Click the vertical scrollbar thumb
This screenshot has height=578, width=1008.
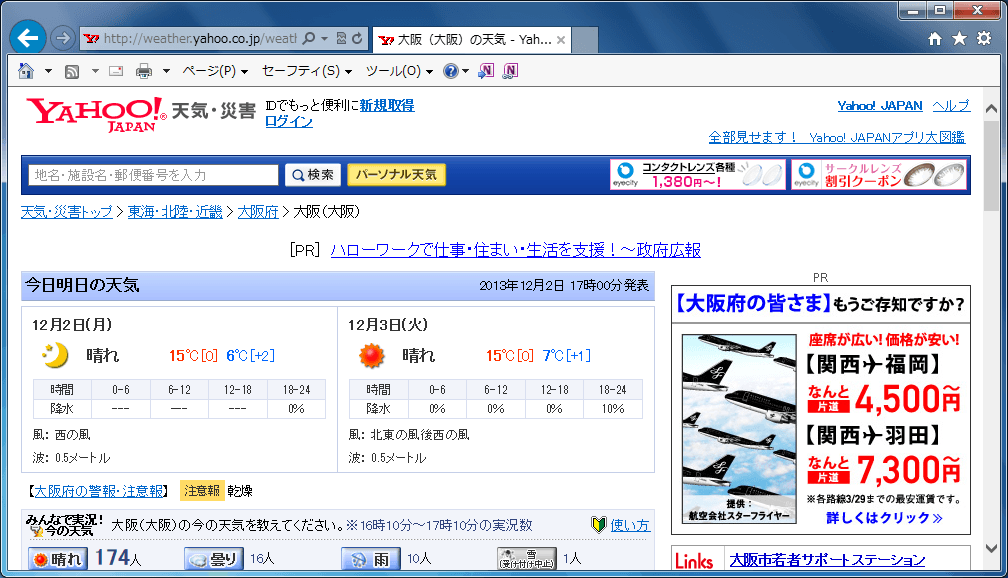pos(991,165)
